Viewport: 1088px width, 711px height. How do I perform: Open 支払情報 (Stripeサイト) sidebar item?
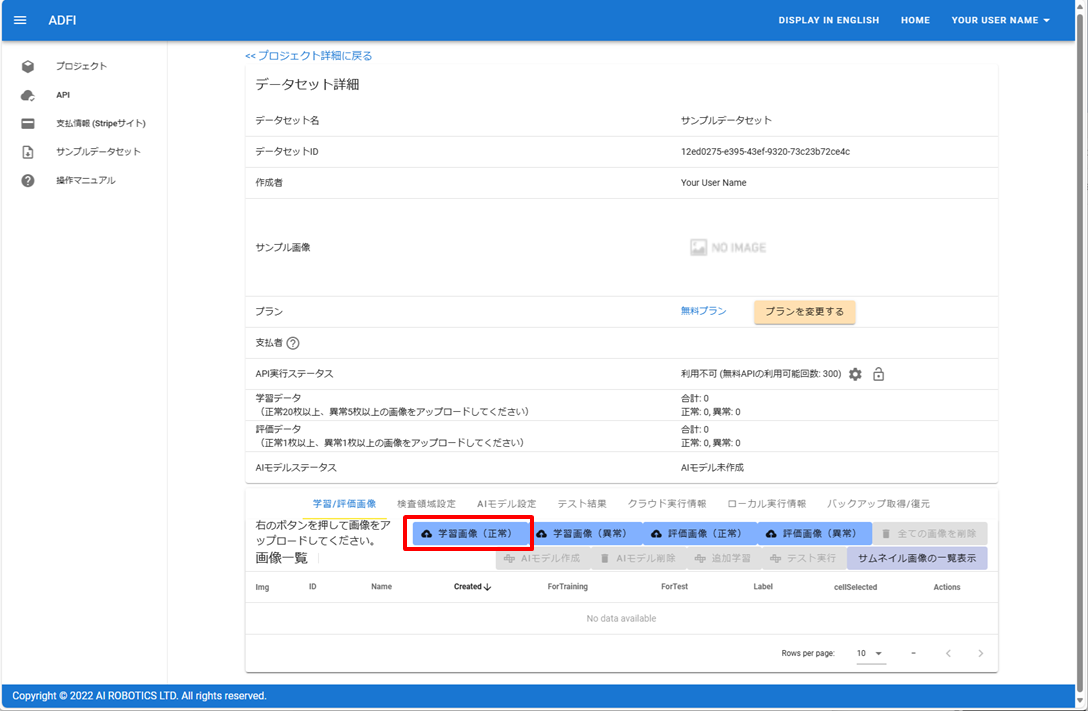click(x=101, y=123)
